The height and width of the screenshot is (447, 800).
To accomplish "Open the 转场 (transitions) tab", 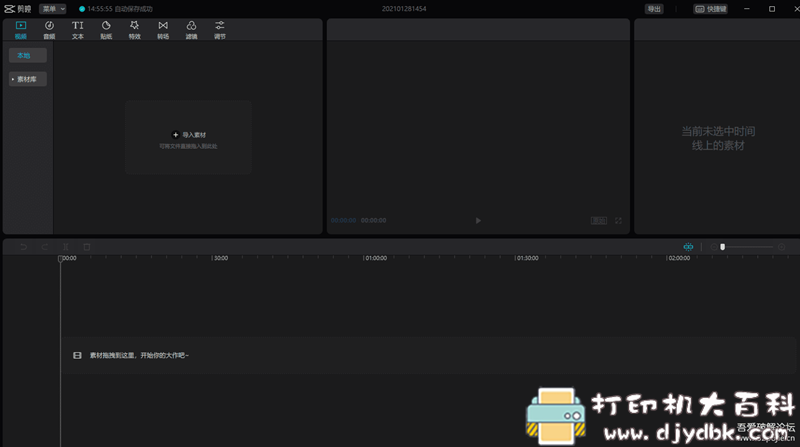I will (163, 30).
